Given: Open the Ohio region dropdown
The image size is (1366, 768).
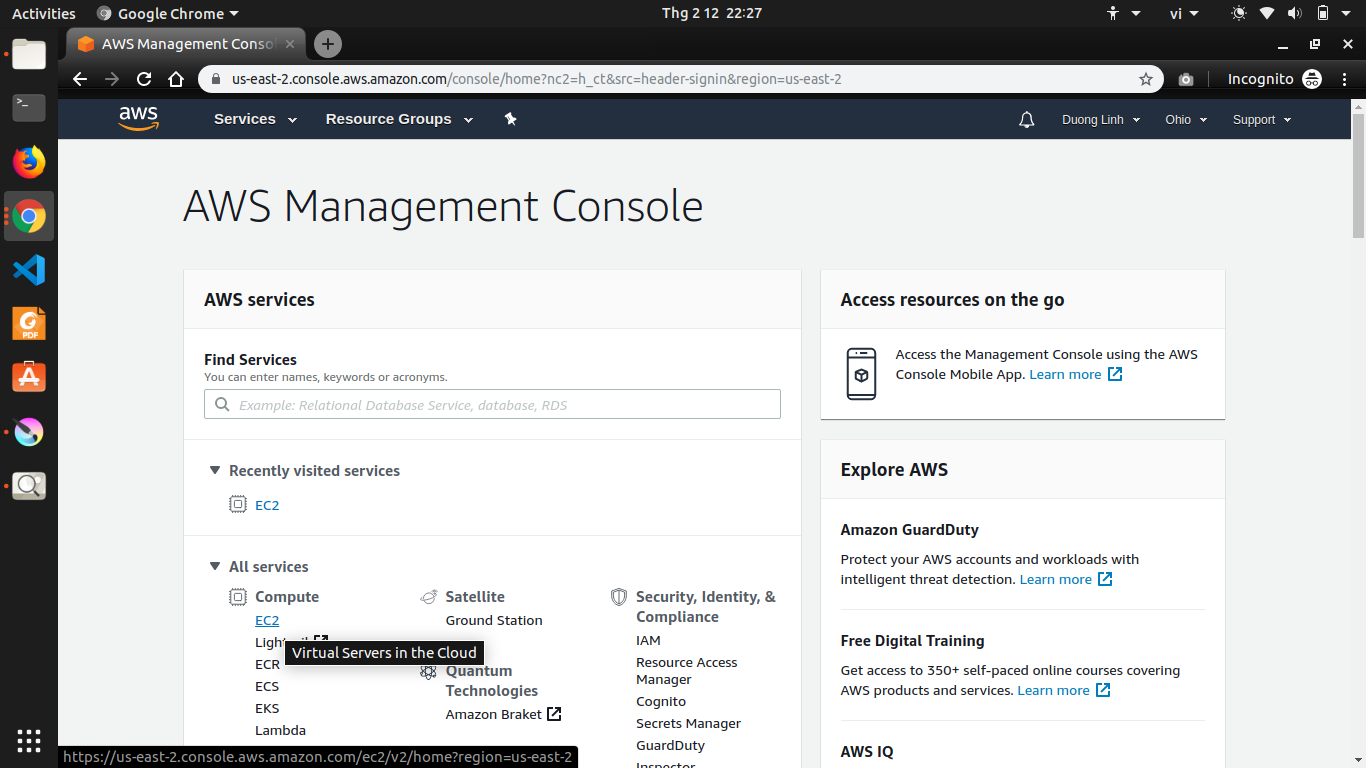Looking at the screenshot, I should coord(1186,120).
